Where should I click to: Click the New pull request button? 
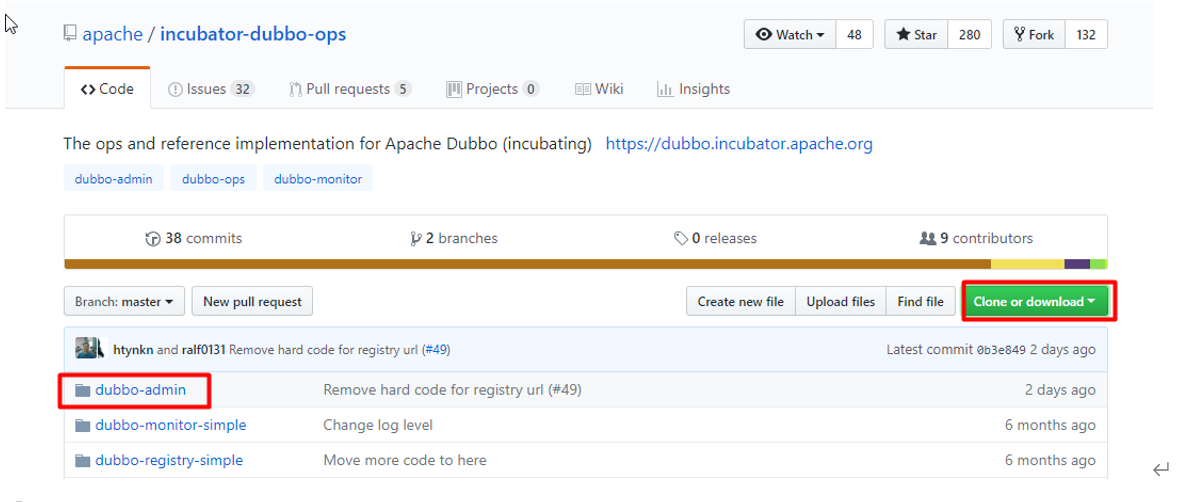252,301
